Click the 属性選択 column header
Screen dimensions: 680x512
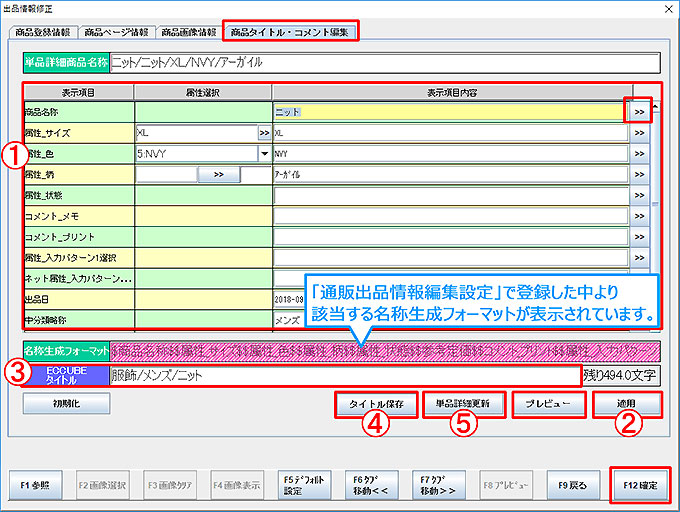pyautogui.click(x=203, y=93)
